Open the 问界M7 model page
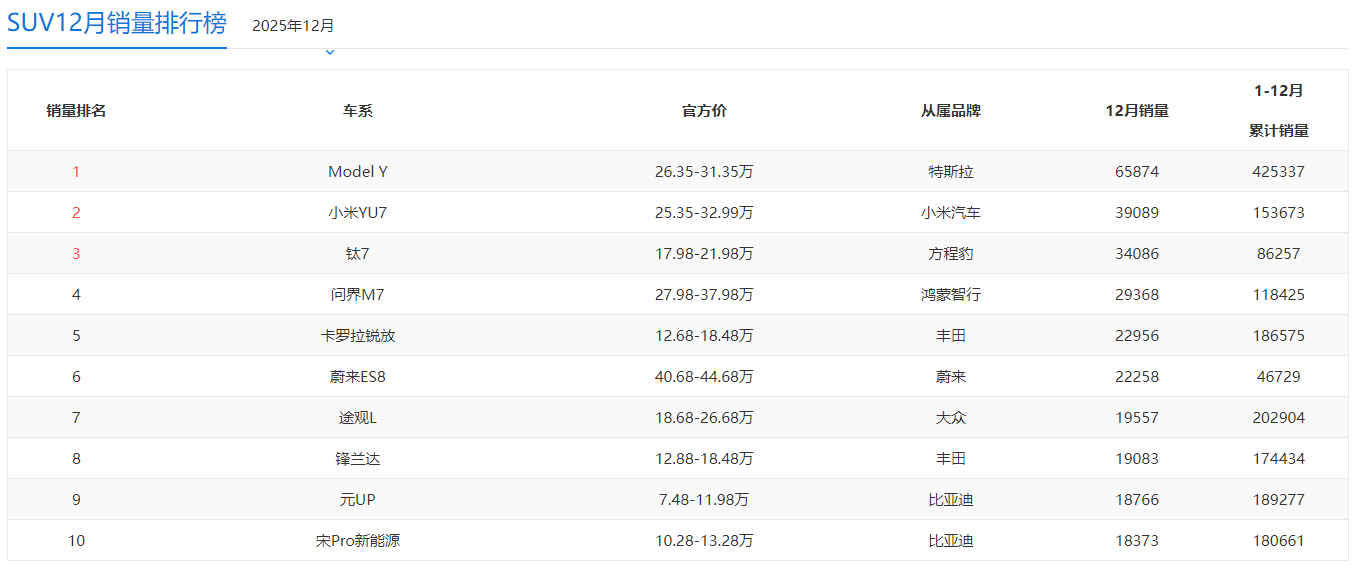 tap(358, 295)
